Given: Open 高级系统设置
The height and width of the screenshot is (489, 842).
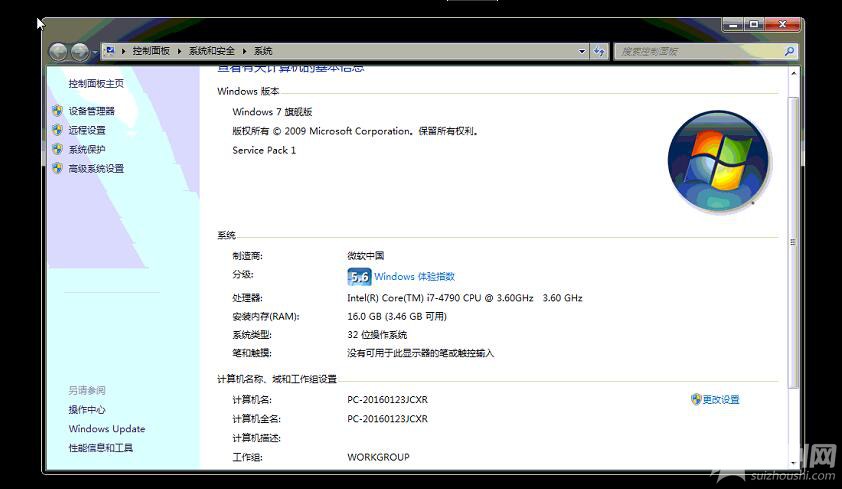Looking at the screenshot, I should pyautogui.click(x=96, y=169).
